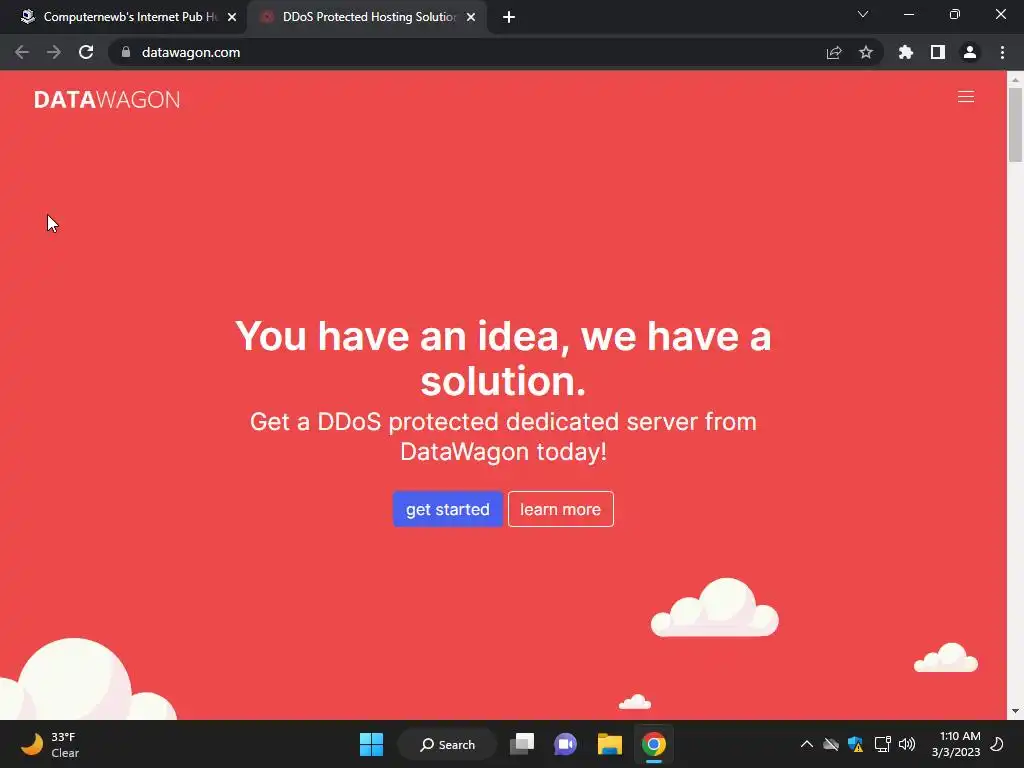The image size is (1024, 768).
Task: Click the scrollbar down arrow
Action: click(x=1015, y=711)
